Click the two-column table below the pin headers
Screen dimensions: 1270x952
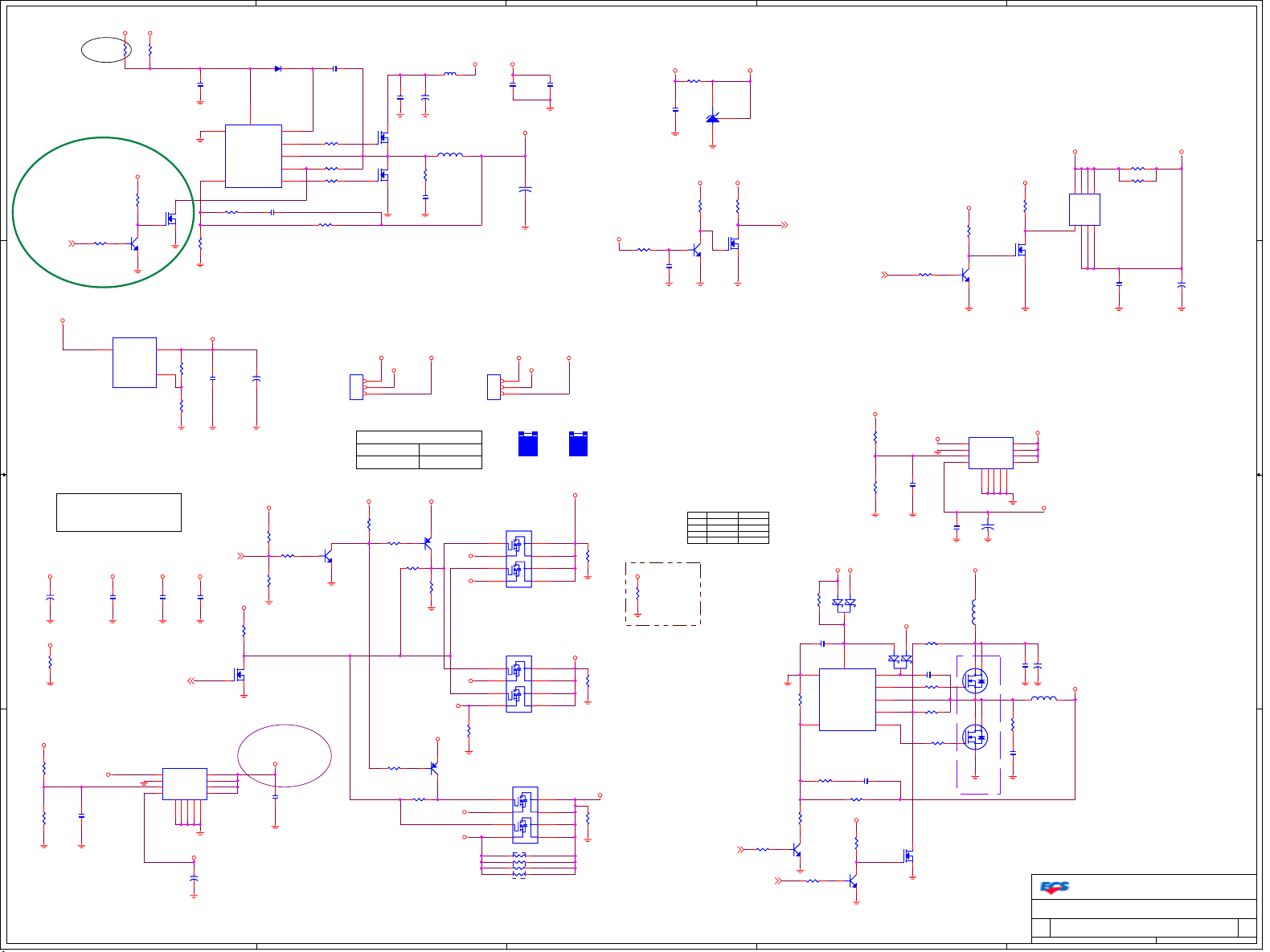[x=419, y=450]
